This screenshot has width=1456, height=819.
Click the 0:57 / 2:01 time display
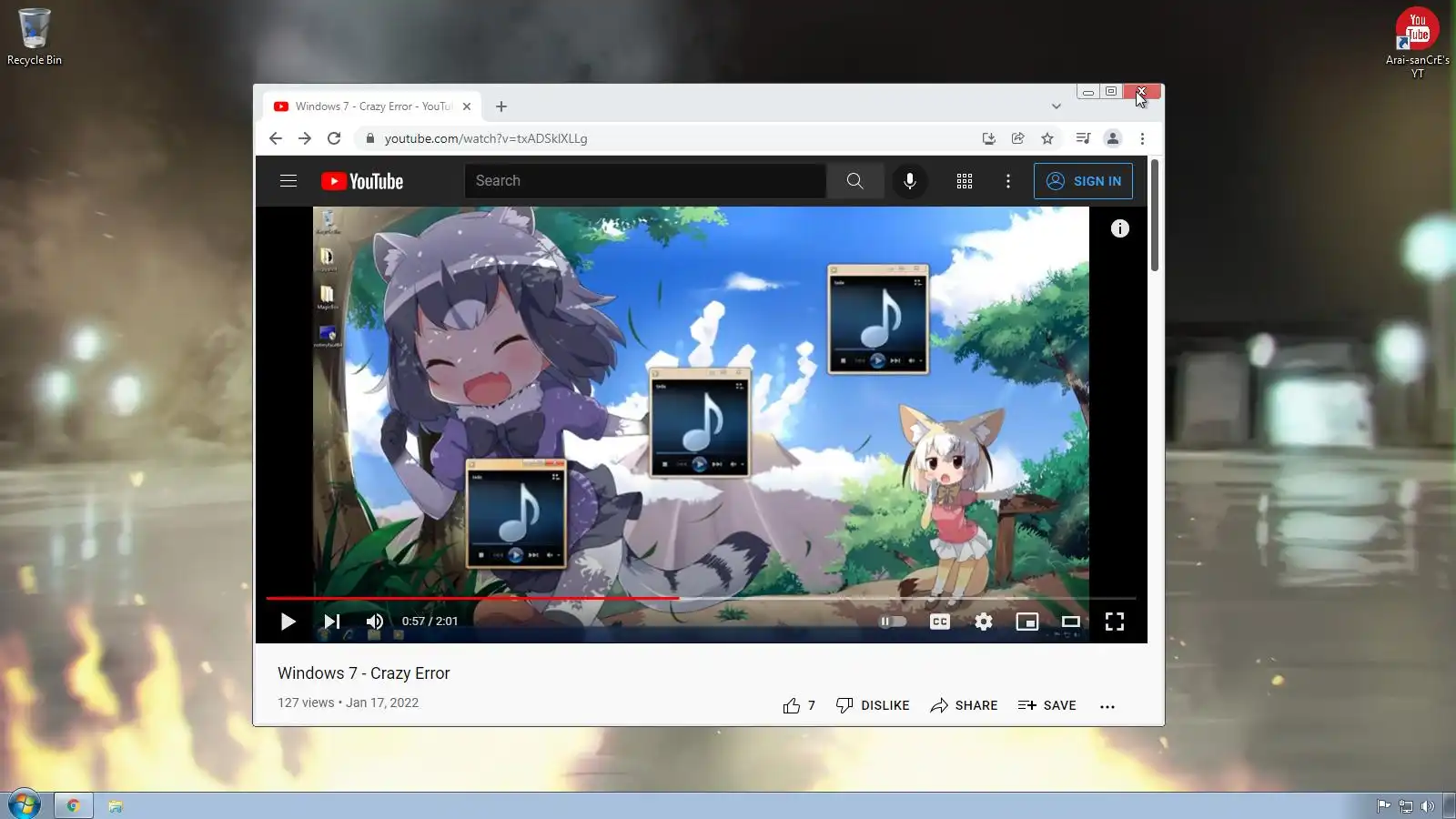430,622
